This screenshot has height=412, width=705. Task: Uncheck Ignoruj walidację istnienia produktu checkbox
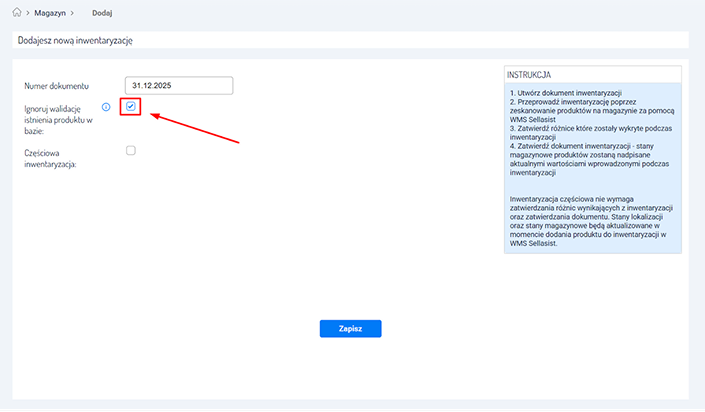[130, 106]
